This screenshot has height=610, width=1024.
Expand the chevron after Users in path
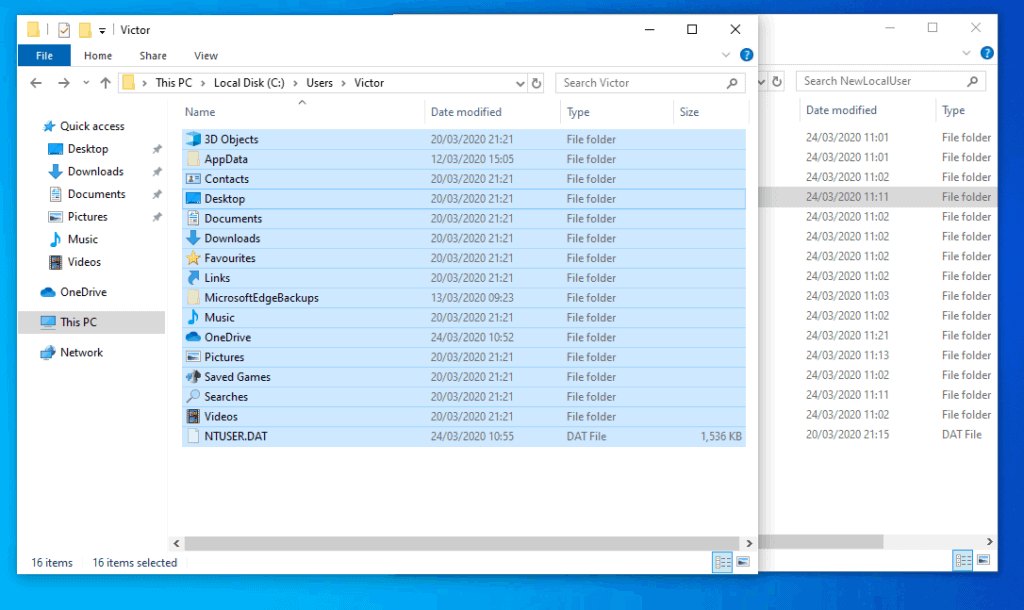point(344,83)
